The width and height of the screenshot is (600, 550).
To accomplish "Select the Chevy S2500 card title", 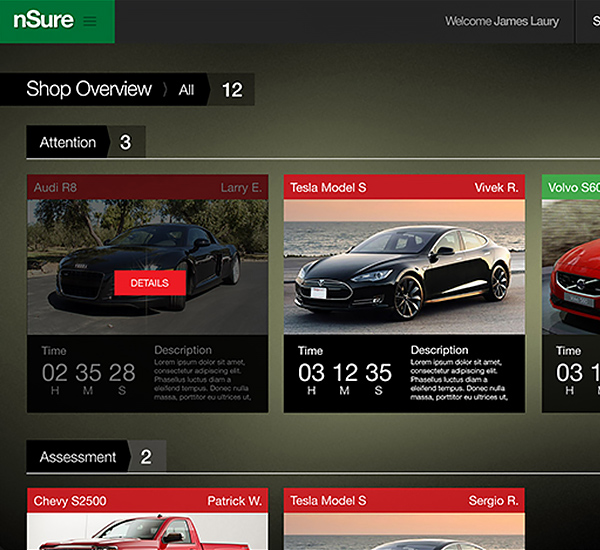I will (x=70, y=501).
